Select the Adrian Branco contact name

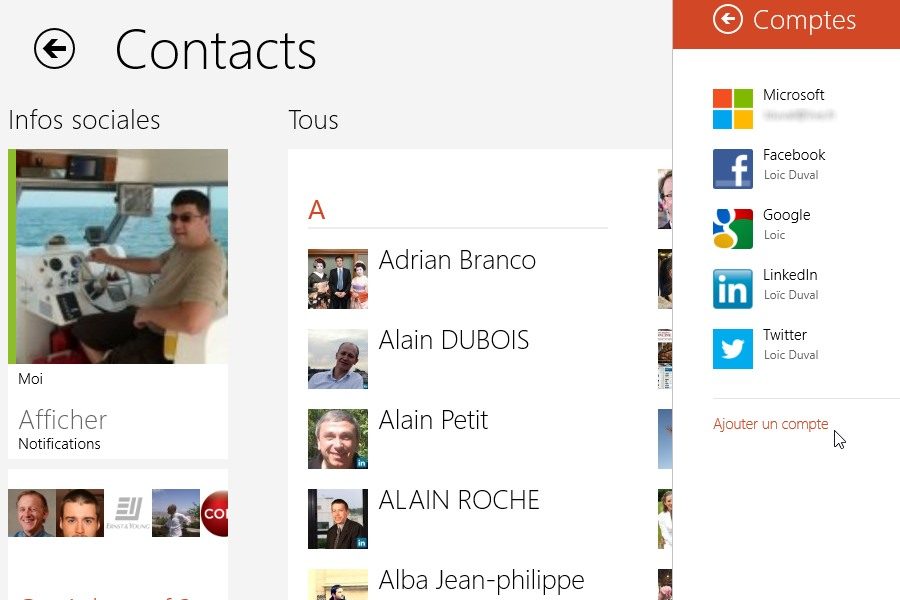pyautogui.click(x=457, y=260)
